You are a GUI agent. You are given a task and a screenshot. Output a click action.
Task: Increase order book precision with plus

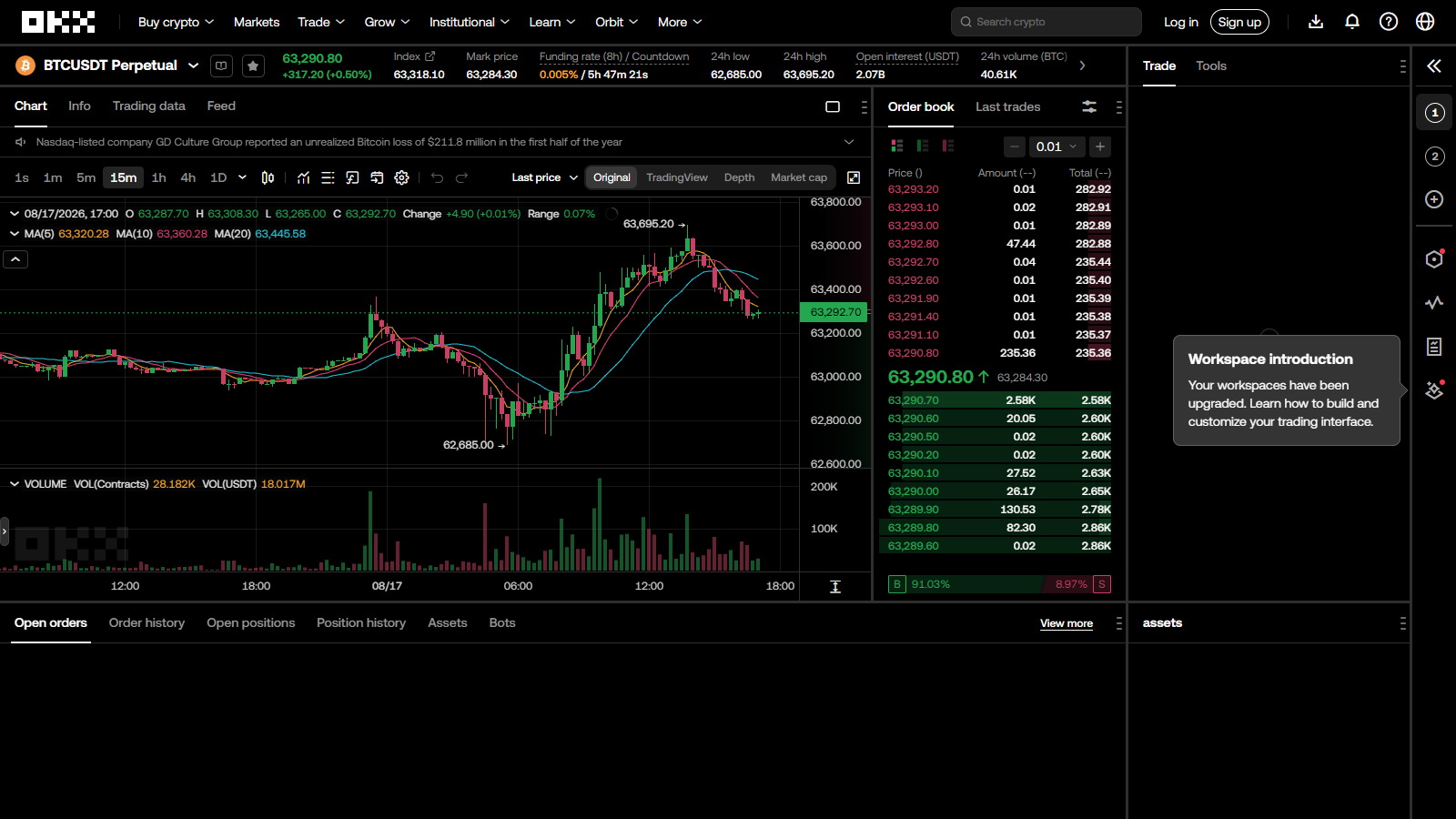pyautogui.click(x=1100, y=147)
